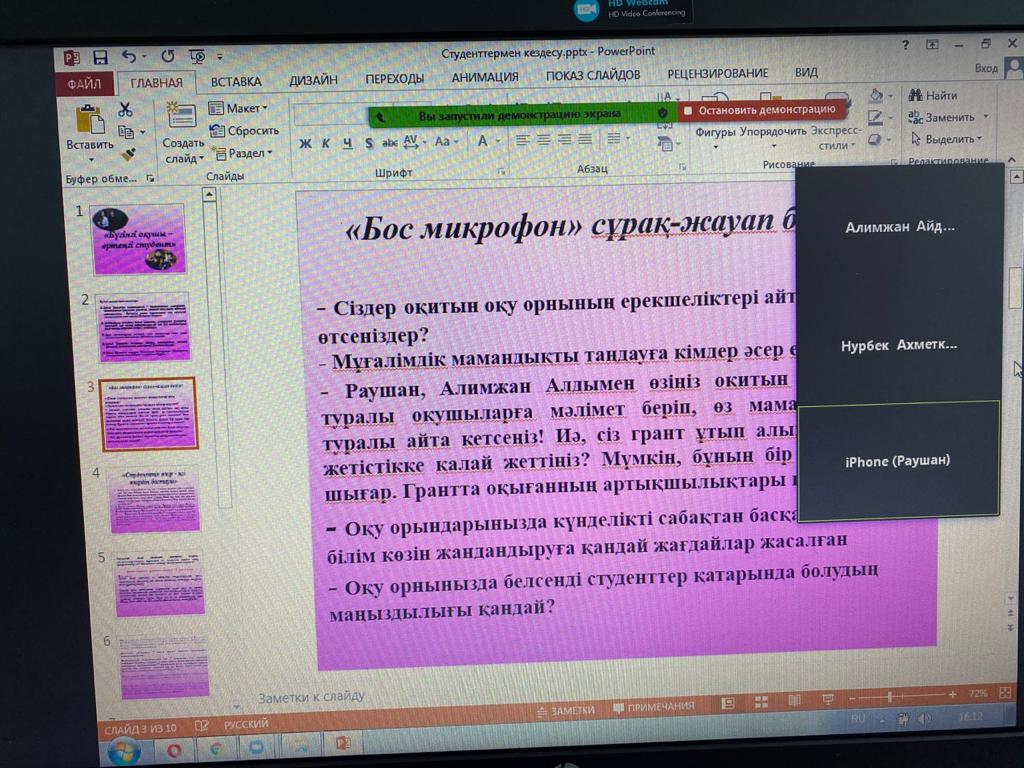Switch to the ДИЗАЙН tab
Image resolution: width=1024 pixels, height=768 pixels.
click(x=313, y=80)
